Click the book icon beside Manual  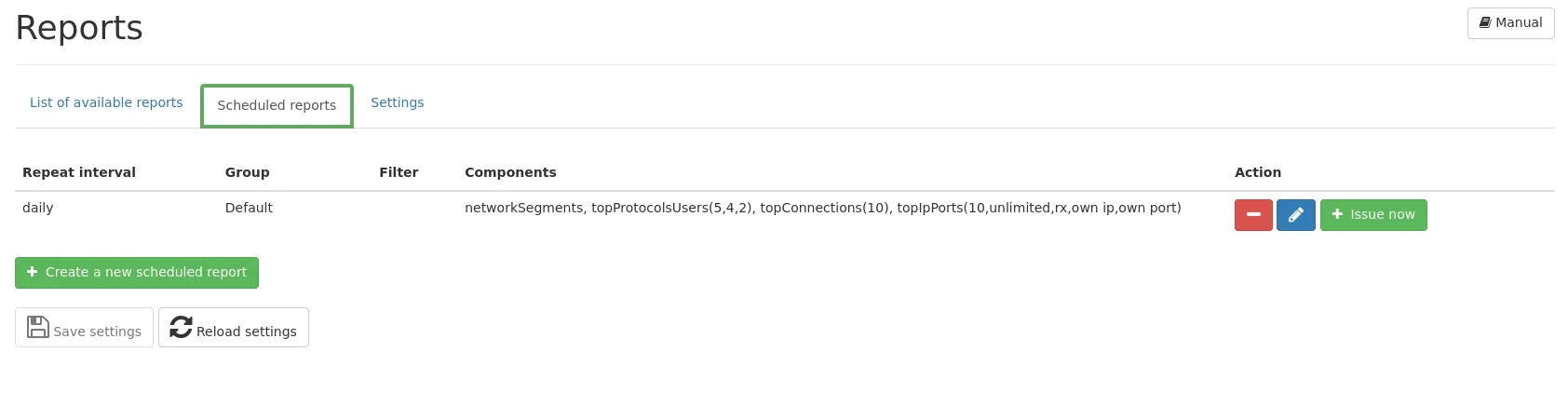pos(1485,22)
